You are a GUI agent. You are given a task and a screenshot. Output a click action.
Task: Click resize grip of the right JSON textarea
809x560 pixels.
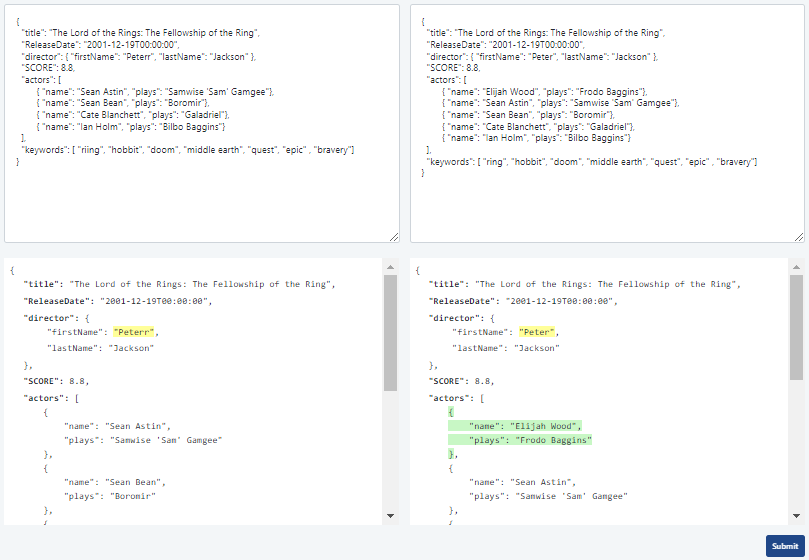798,236
